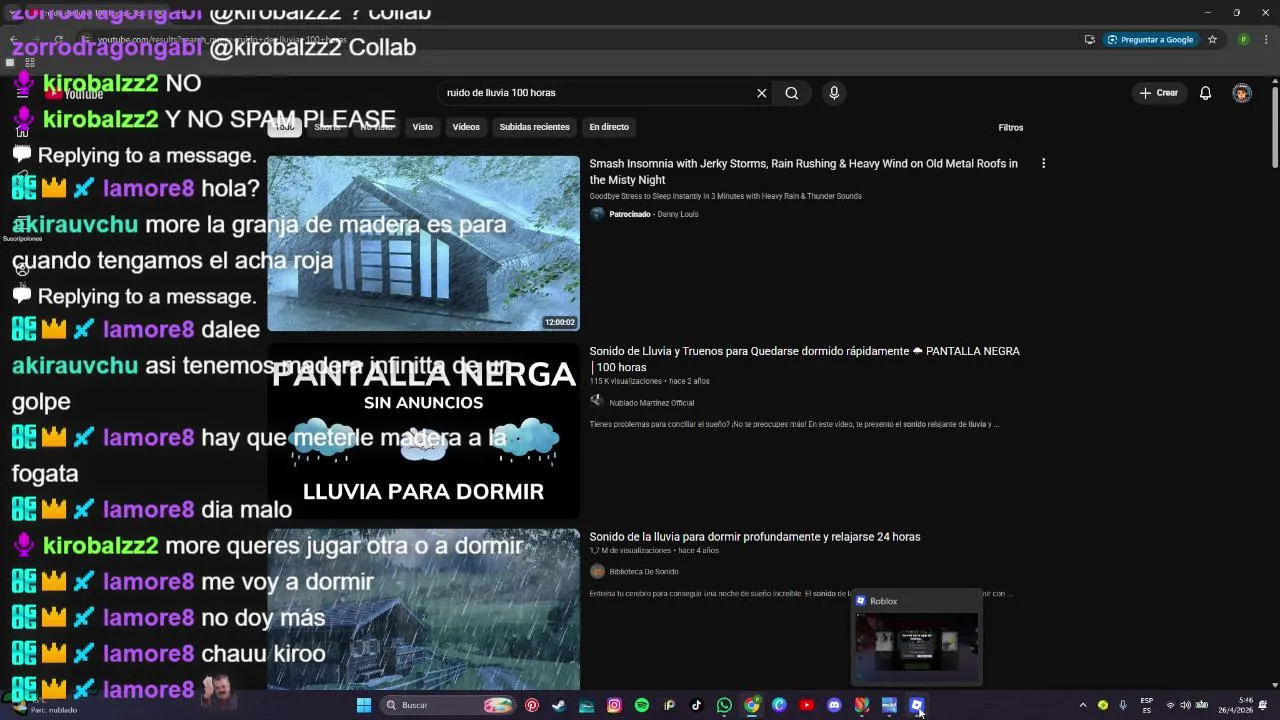Click the microphone icon in system tray
Image resolution: width=1280 pixels, height=720 pixels.
pyautogui.click(x=1123, y=705)
